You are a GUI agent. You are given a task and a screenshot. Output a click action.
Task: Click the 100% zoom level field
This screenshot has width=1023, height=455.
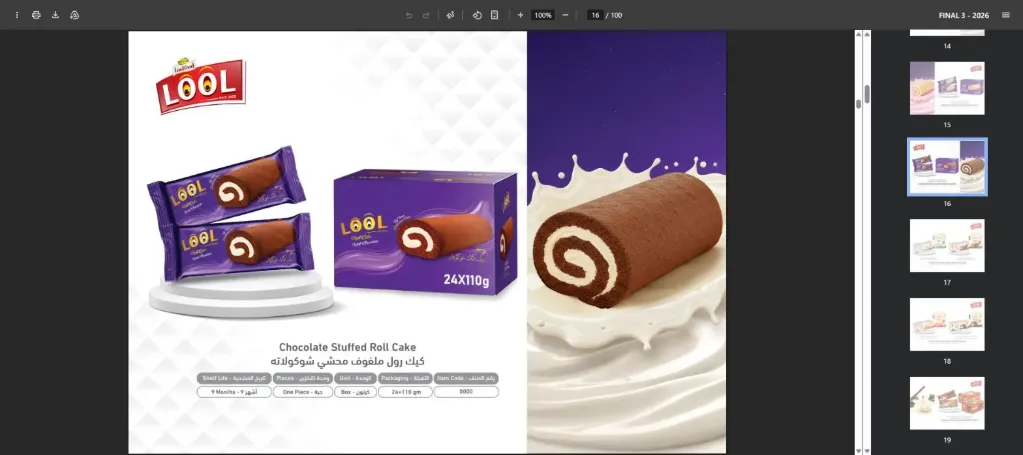[542, 15]
